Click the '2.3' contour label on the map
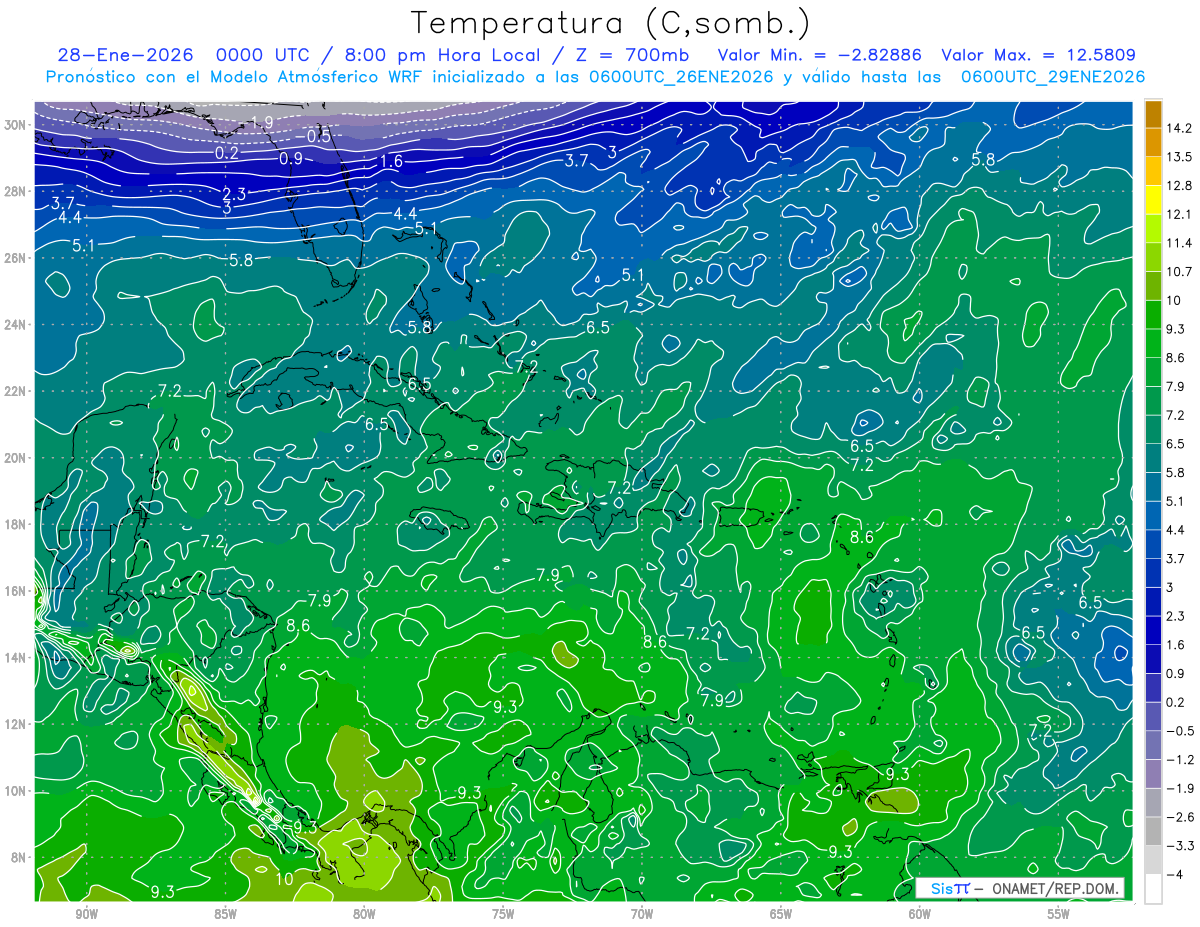This screenshot has width=1200, height=927. pyautogui.click(x=234, y=193)
